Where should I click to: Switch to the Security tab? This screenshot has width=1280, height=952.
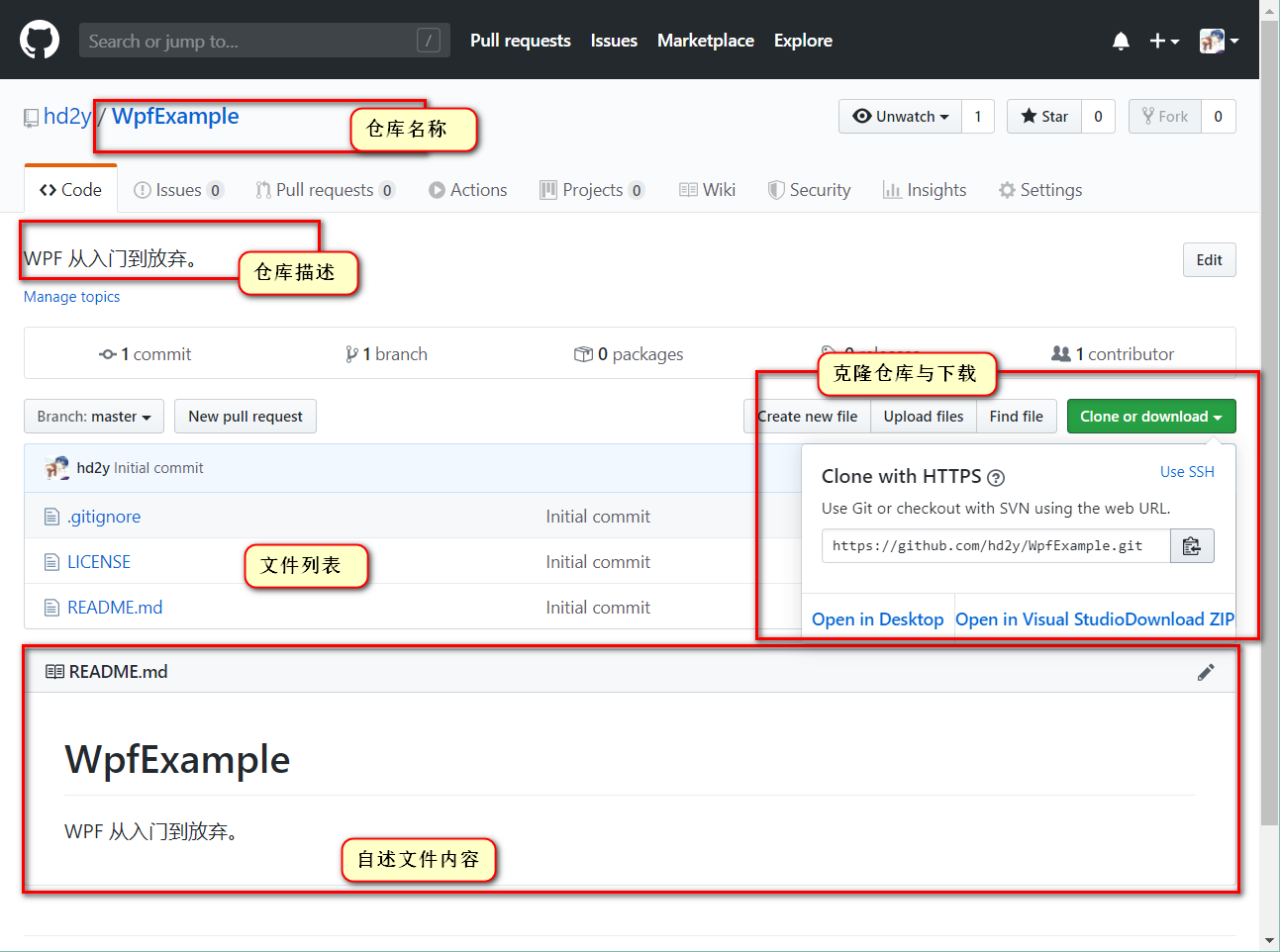pyautogui.click(x=809, y=190)
